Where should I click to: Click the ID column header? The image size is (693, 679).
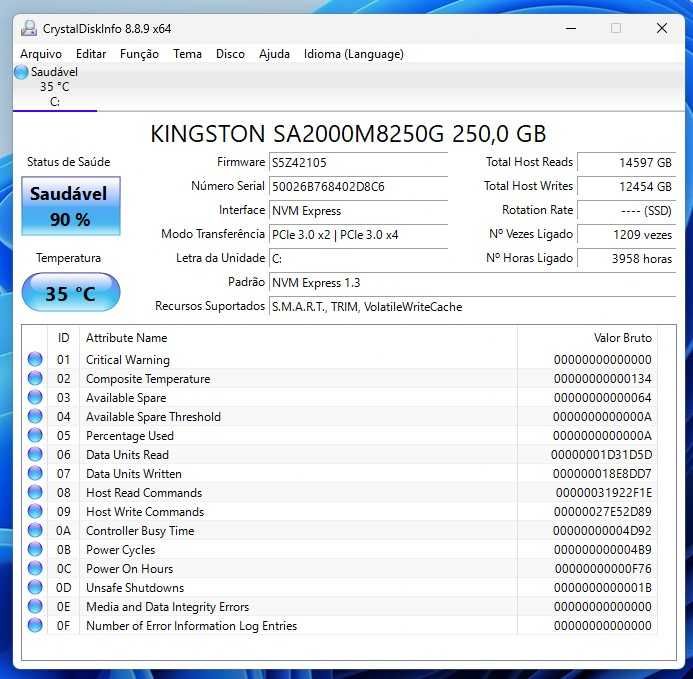64,338
